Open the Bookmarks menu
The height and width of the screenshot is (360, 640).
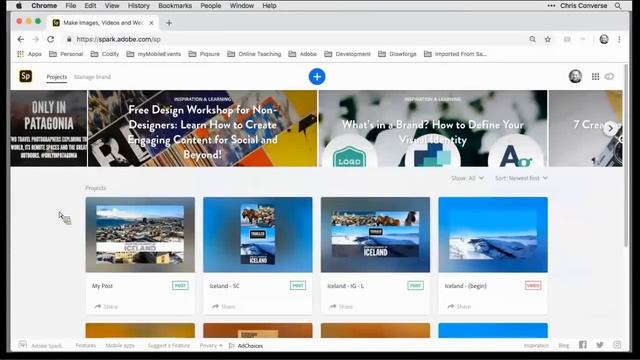click(x=175, y=6)
